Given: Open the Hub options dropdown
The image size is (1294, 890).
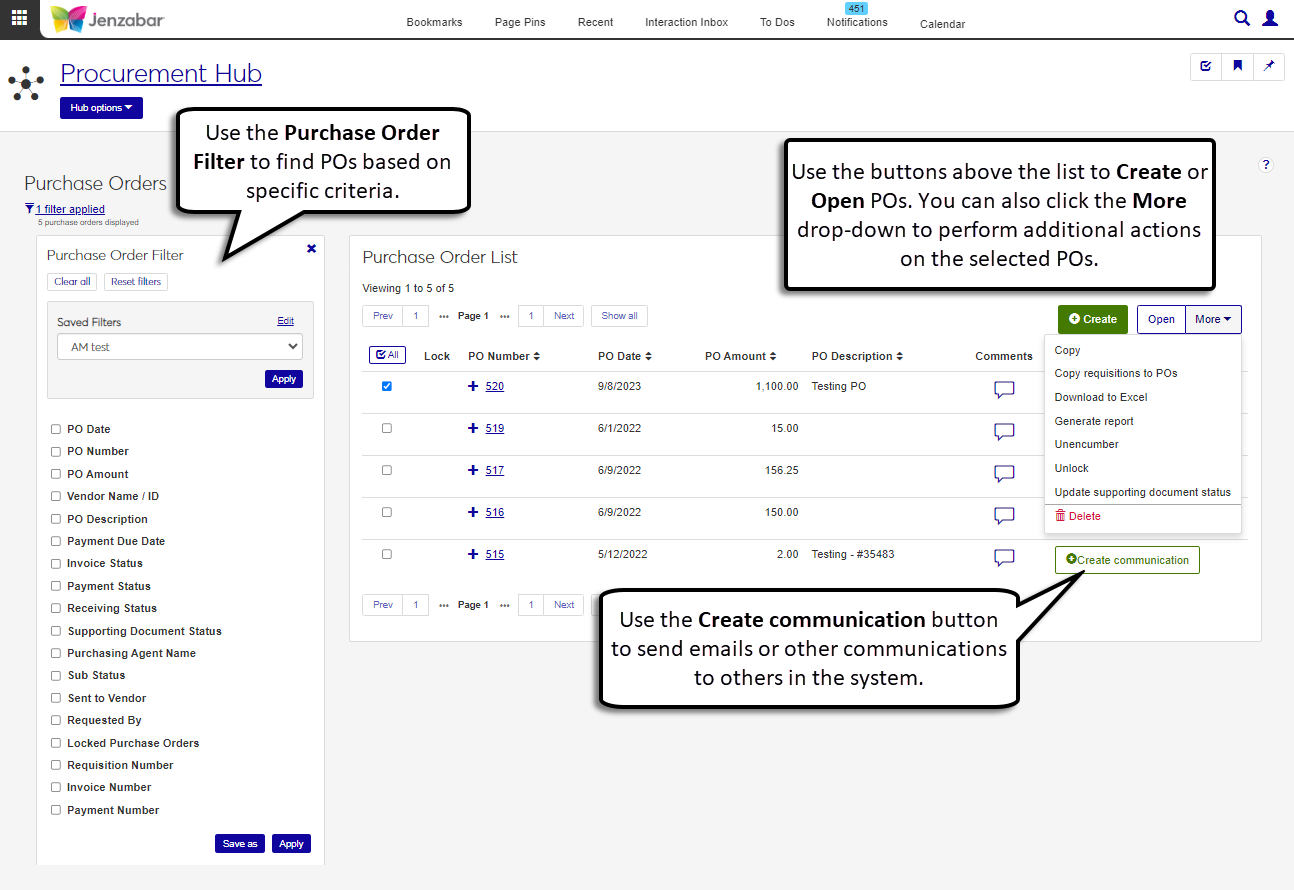Looking at the screenshot, I should [x=101, y=108].
